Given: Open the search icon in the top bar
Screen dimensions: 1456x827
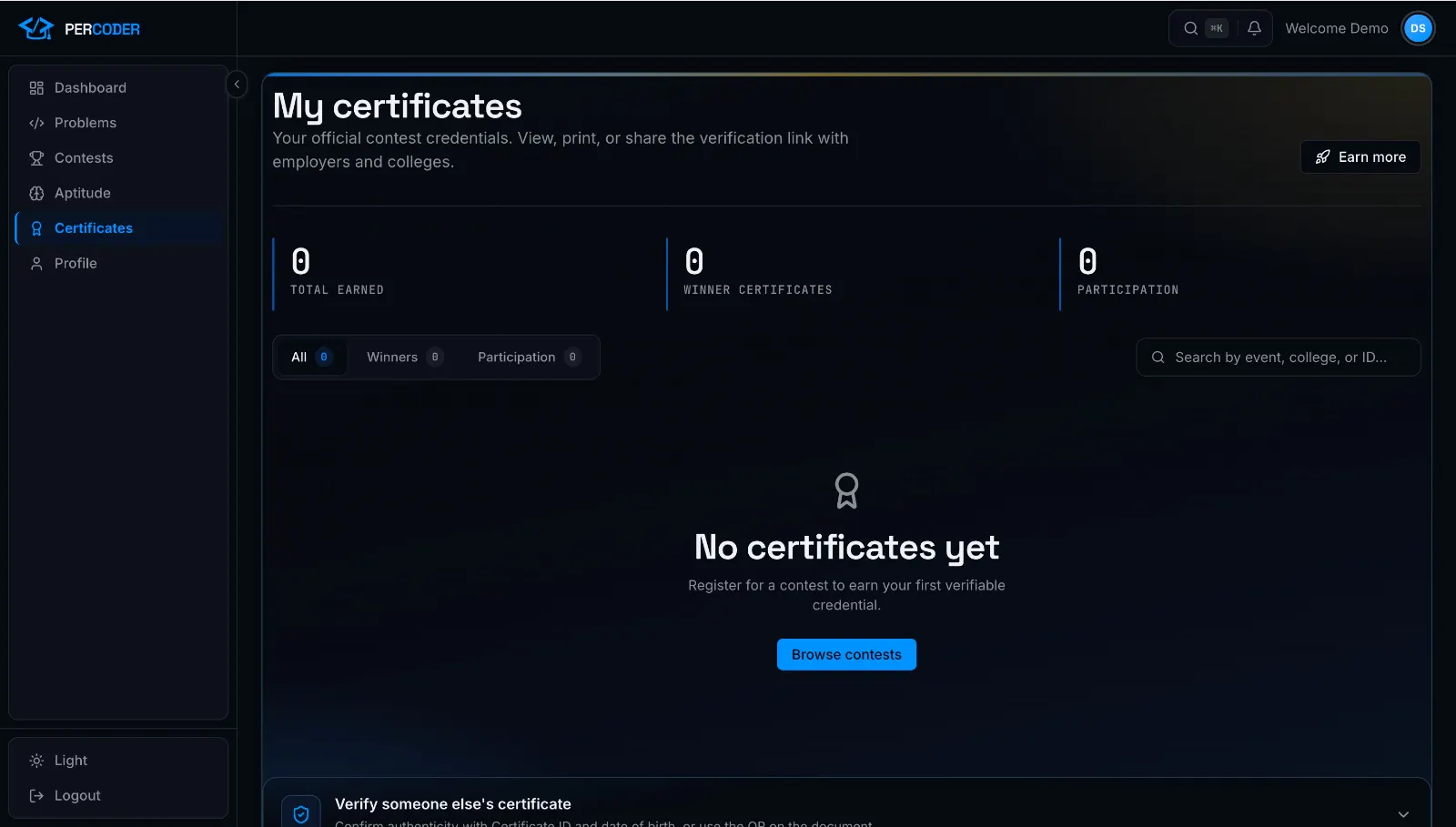Looking at the screenshot, I should pos(1190,28).
